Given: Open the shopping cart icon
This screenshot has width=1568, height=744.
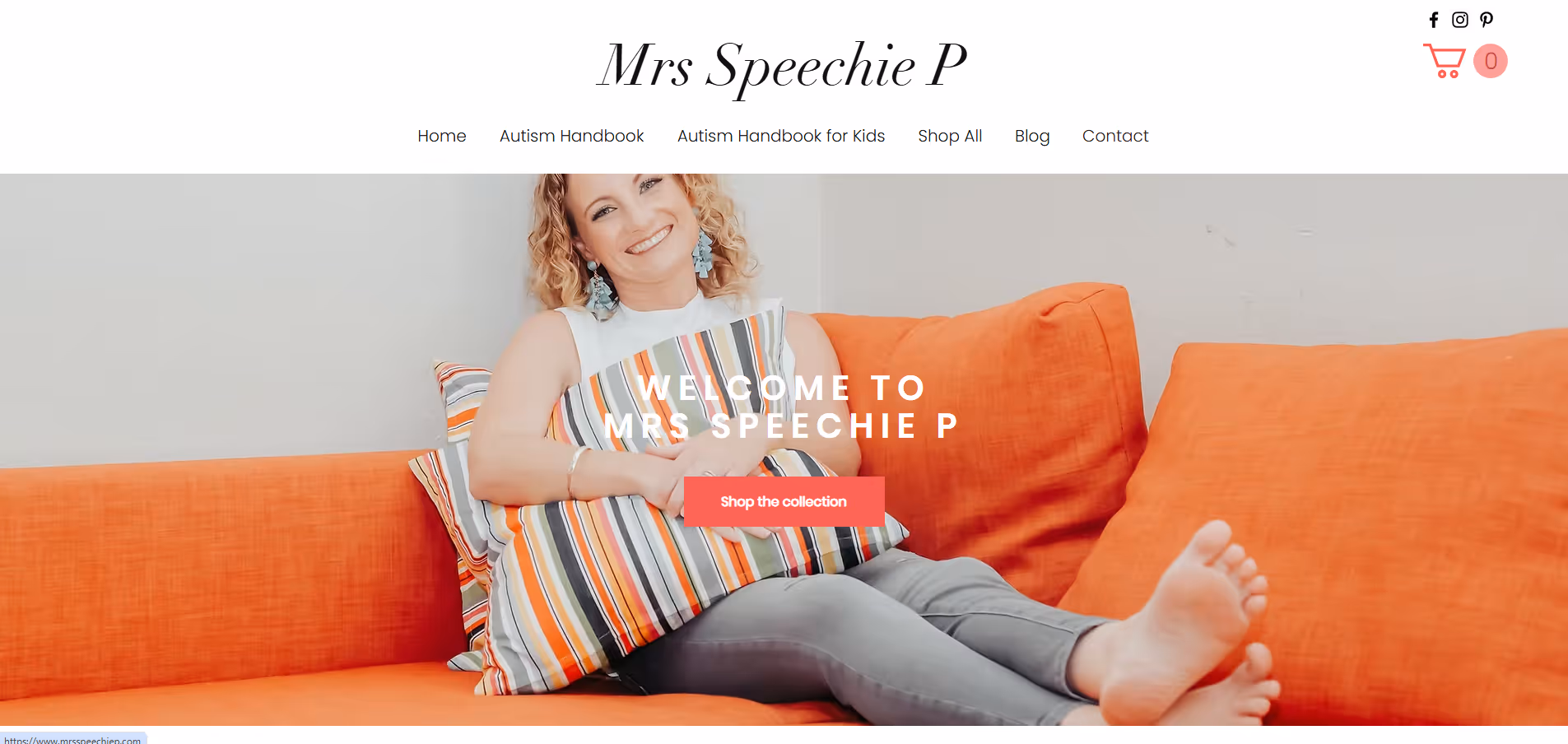Looking at the screenshot, I should [x=1445, y=61].
